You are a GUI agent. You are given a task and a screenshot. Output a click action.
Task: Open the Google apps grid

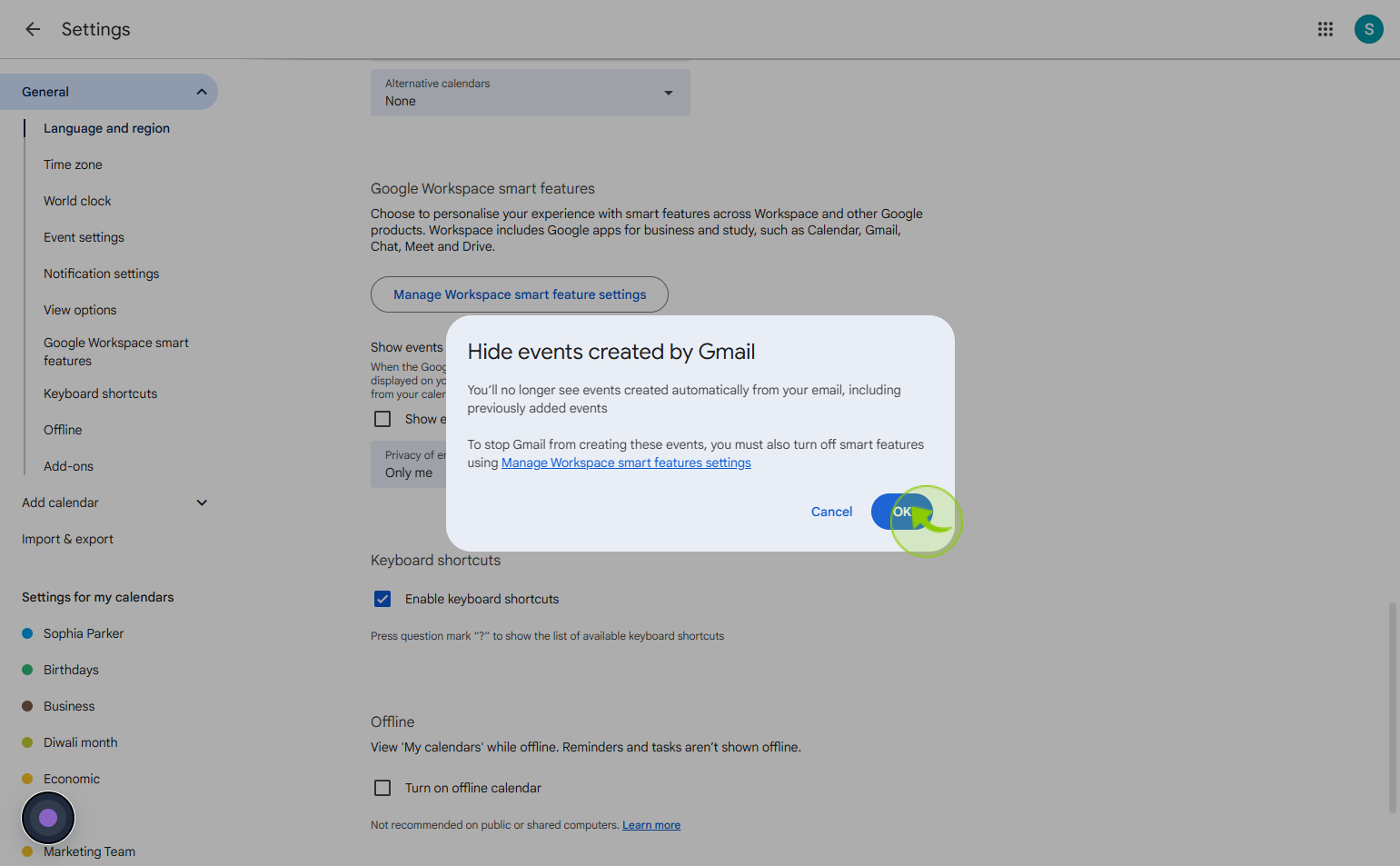tap(1326, 29)
